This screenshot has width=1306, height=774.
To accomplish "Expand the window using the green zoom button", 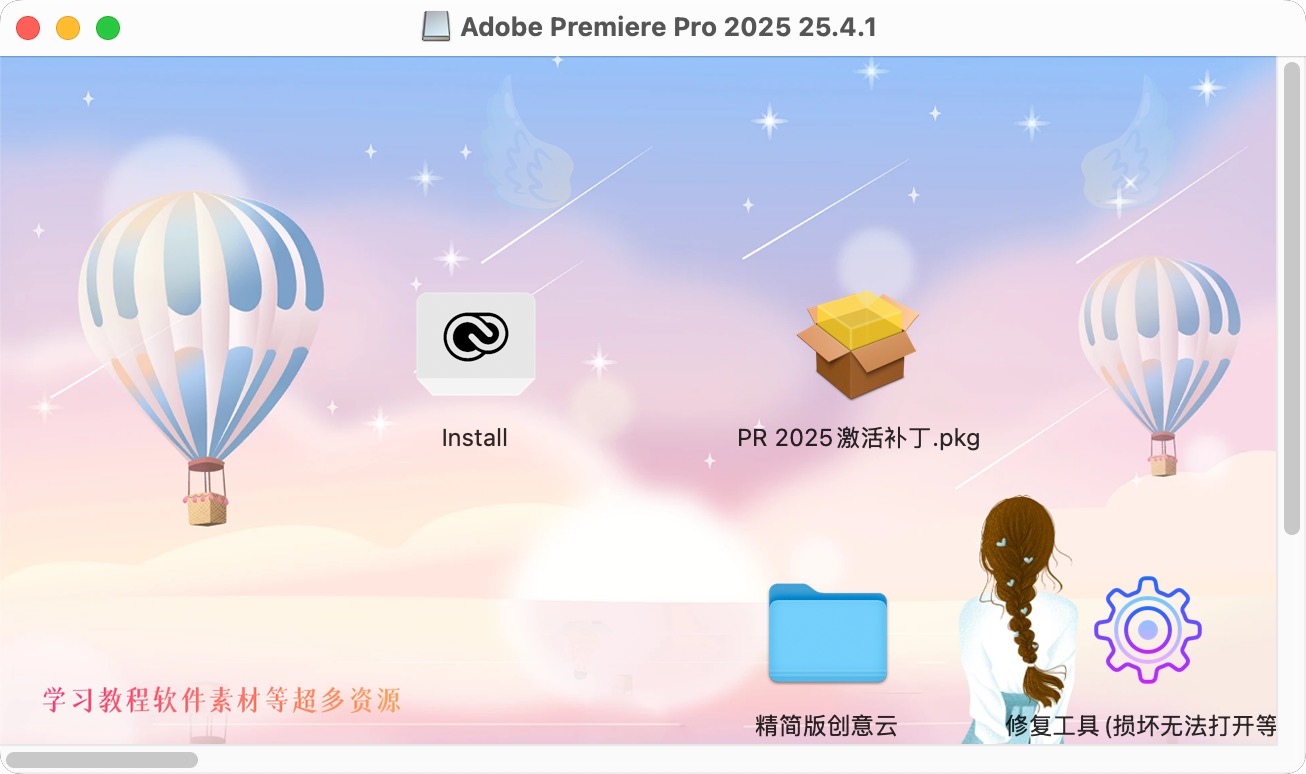I will tap(108, 28).
